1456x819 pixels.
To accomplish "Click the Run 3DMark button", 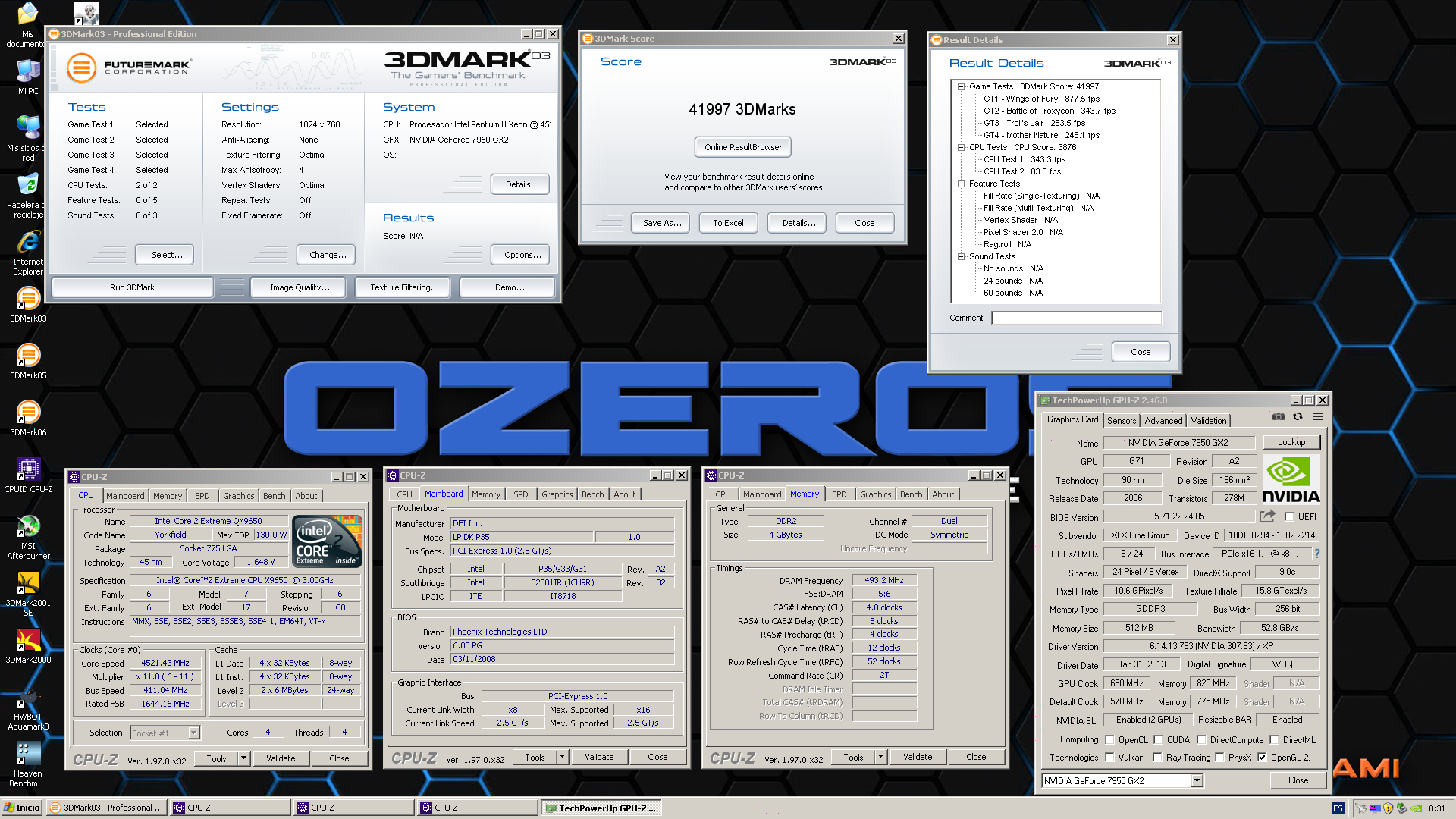I will pyautogui.click(x=132, y=287).
